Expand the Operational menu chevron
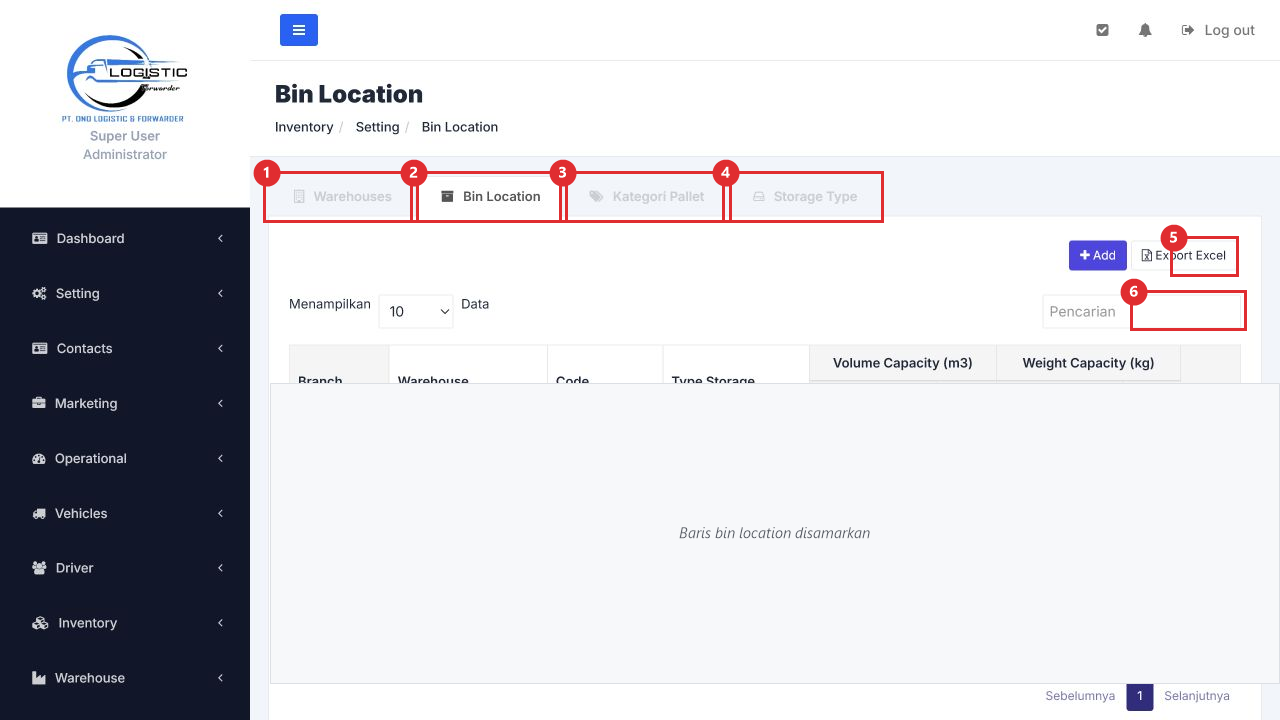1280x720 pixels. point(220,458)
